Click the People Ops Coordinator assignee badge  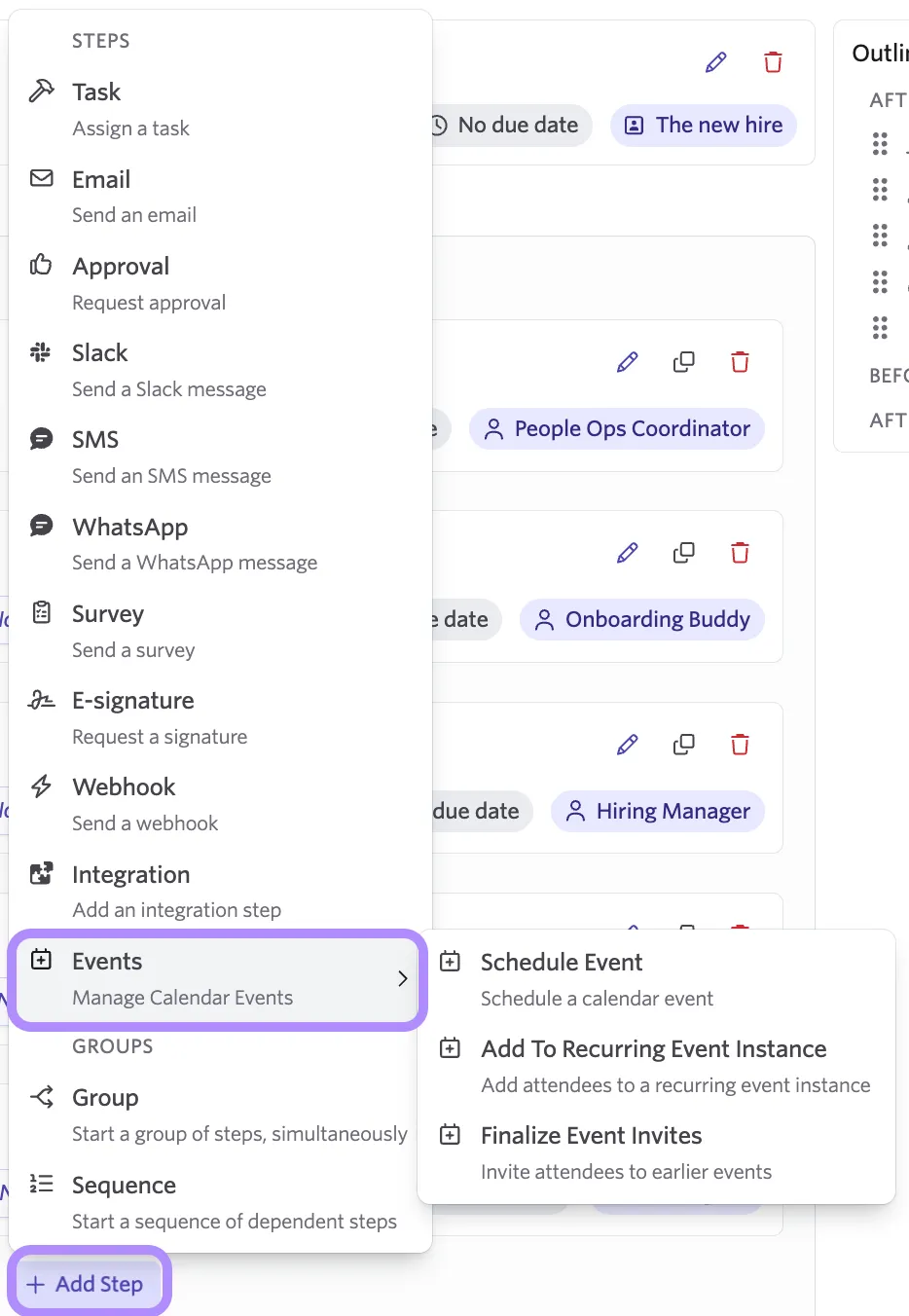tap(617, 428)
